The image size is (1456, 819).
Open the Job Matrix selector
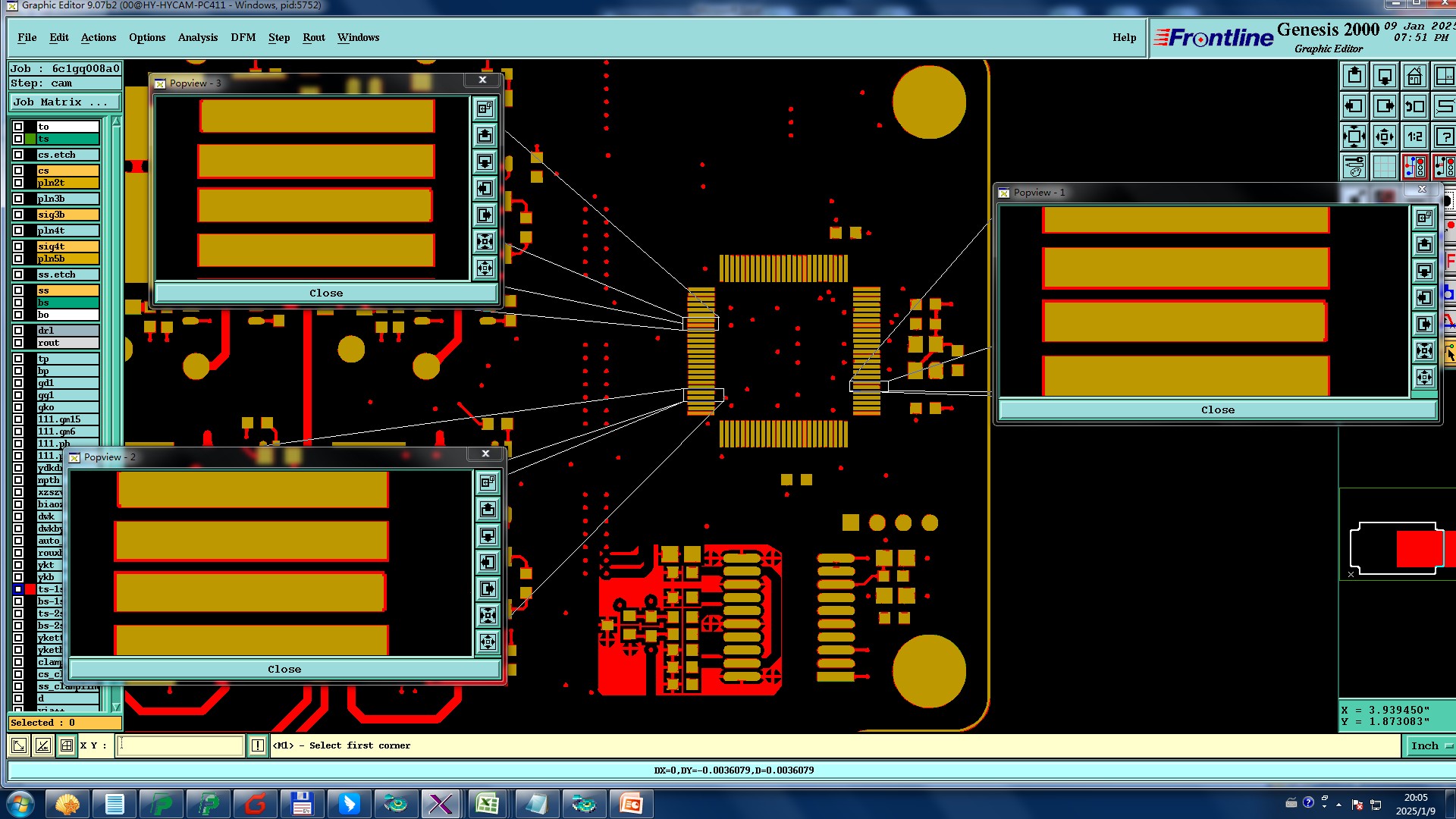[64, 102]
